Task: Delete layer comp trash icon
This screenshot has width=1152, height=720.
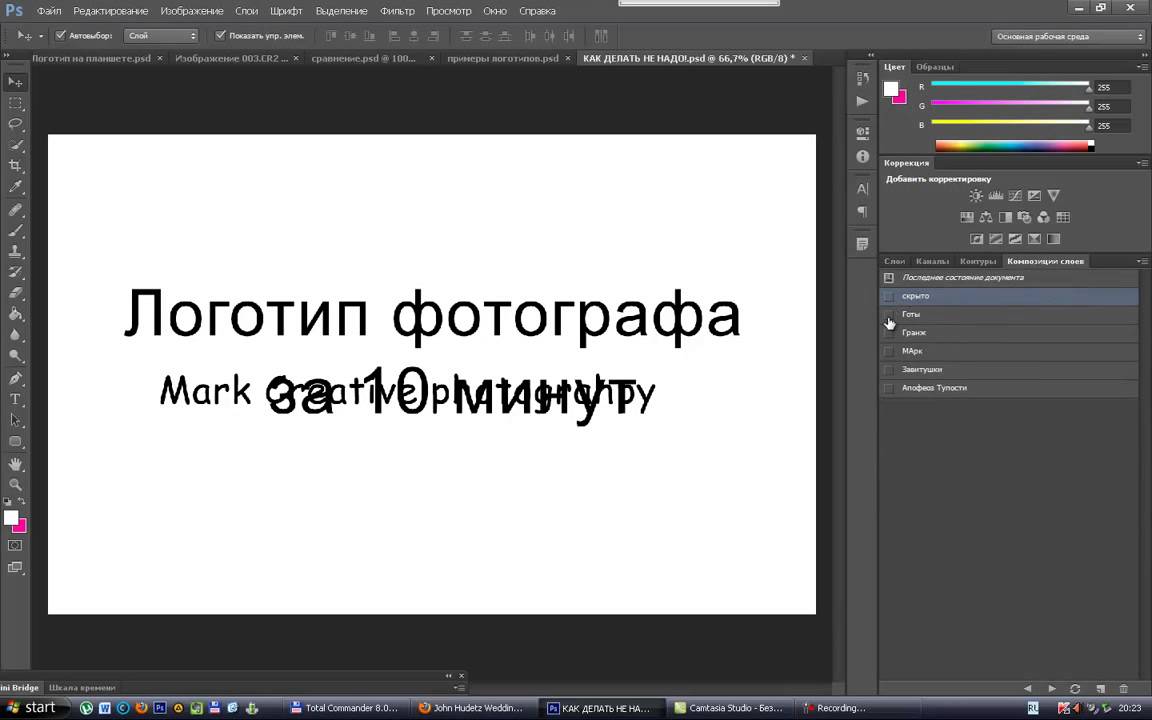Action: [1123, 688]
